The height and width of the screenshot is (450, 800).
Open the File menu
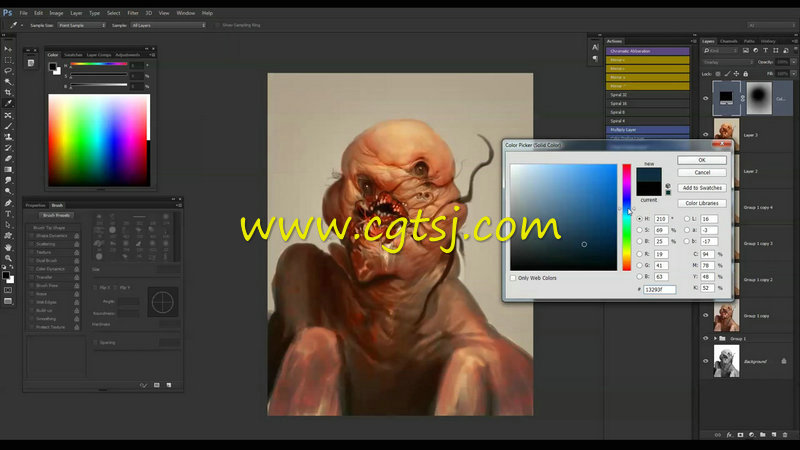point(23,13)
